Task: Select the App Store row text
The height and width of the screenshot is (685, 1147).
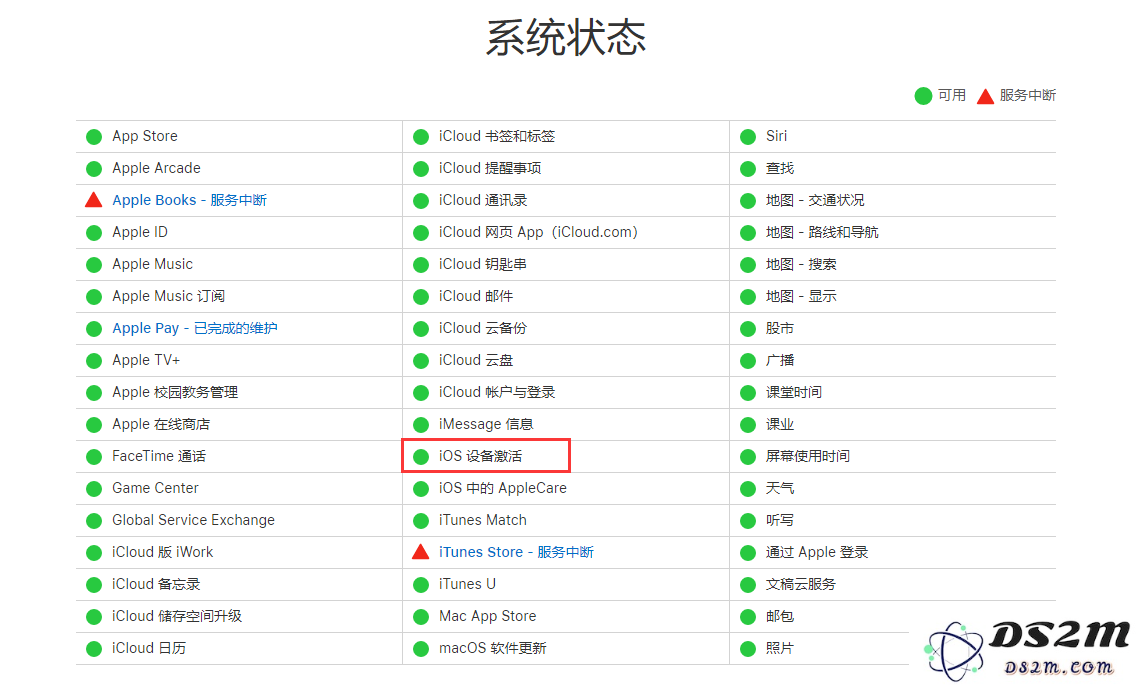Action: (145, 136)
